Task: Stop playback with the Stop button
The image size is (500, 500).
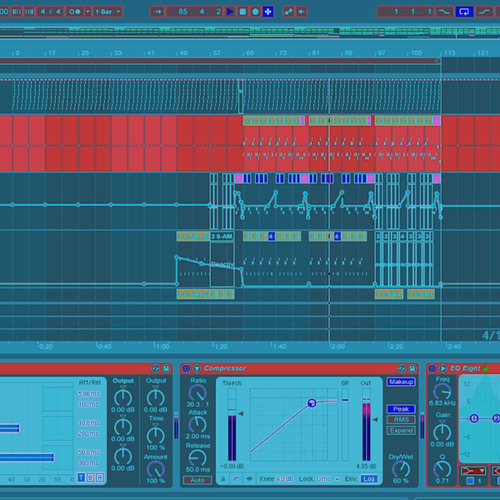Action: [x=243, y=12]
